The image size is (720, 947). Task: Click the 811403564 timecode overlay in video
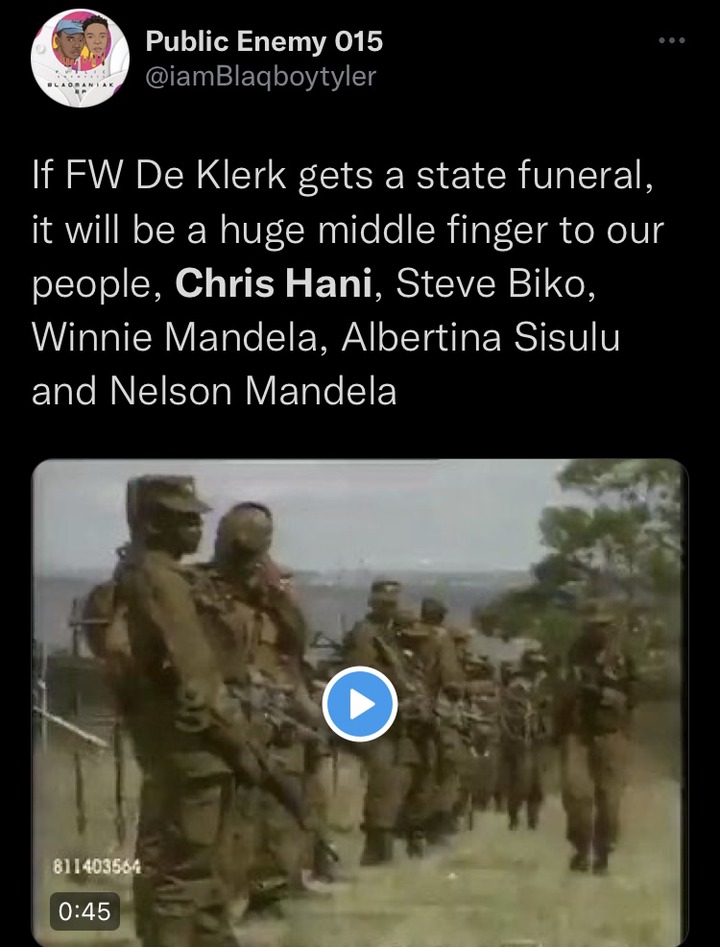97,867
